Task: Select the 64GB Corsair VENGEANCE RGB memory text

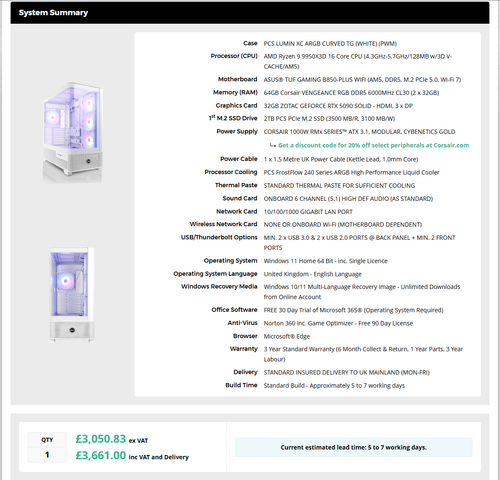Action: (x=351, y=93)
